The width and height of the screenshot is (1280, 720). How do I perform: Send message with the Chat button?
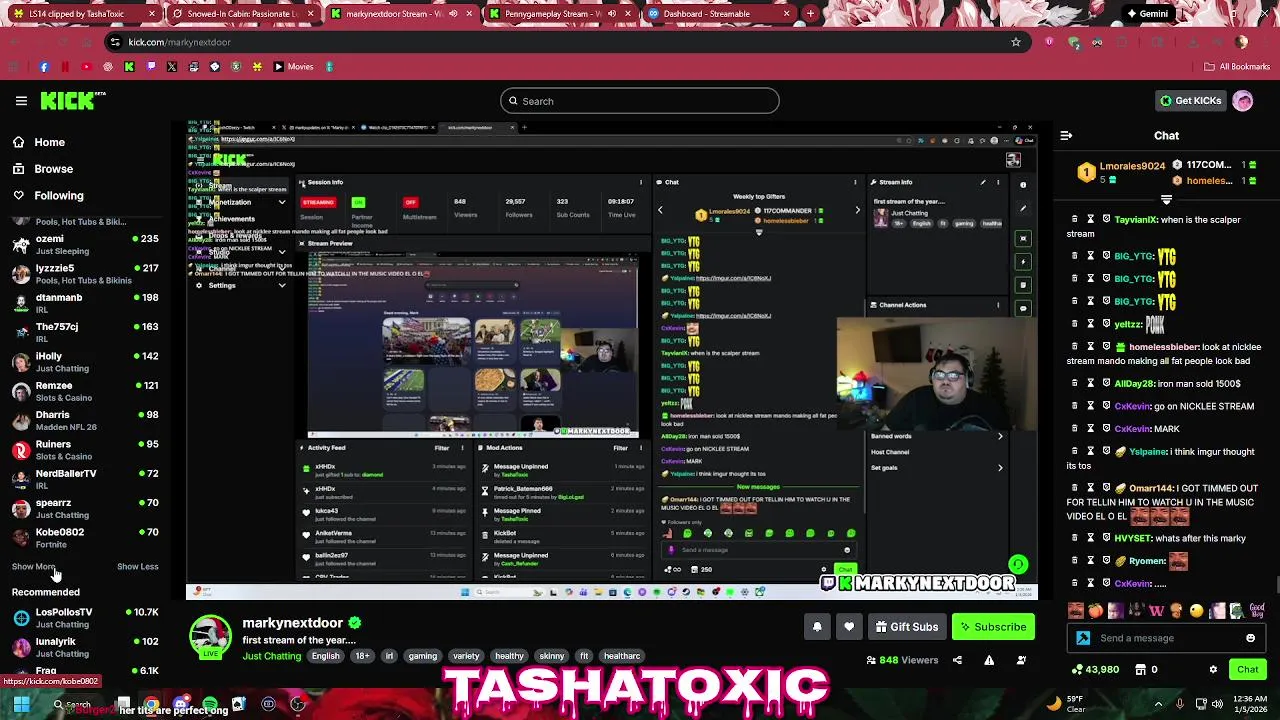point(1248,669)
